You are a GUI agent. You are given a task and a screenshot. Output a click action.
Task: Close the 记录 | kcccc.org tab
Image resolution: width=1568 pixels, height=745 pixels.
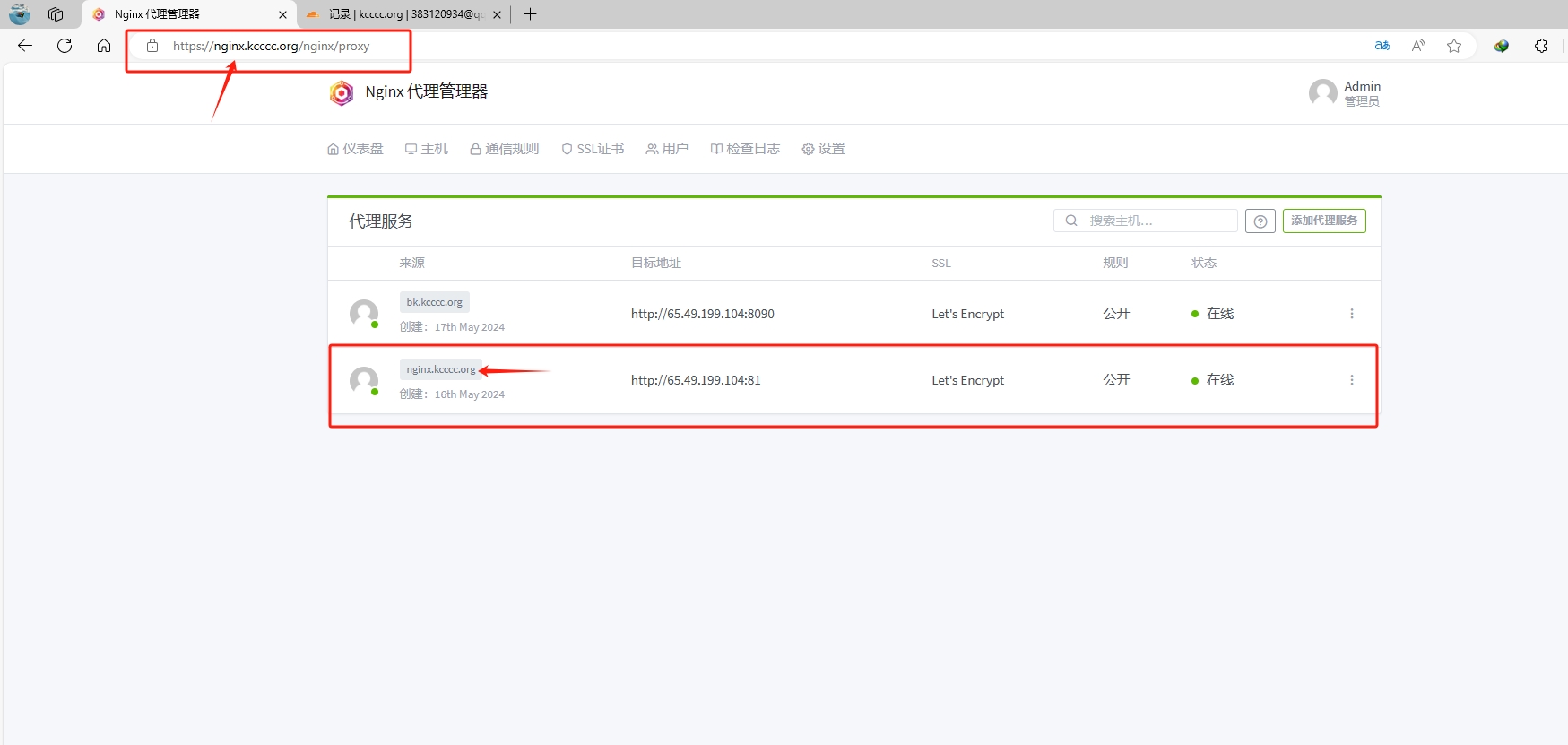(x=497, y=14)
